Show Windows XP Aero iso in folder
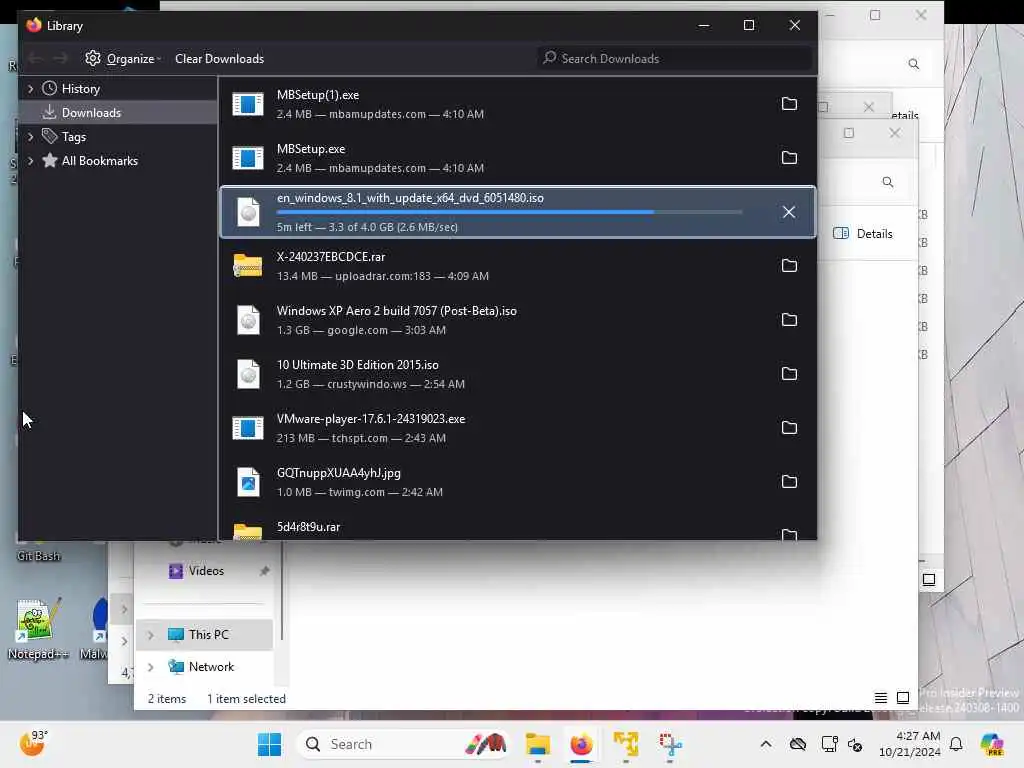The height and width of the screenshot is (768, 1024). coord(789,320)
